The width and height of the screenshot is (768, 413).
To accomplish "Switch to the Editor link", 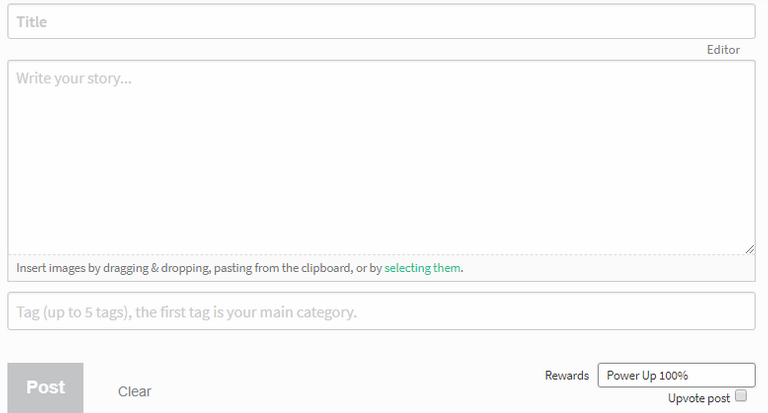I will (x=723, y=50).
